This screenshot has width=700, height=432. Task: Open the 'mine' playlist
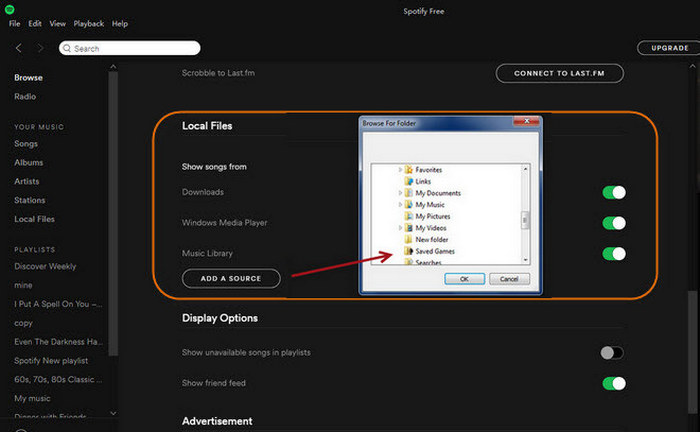[23, 285]
